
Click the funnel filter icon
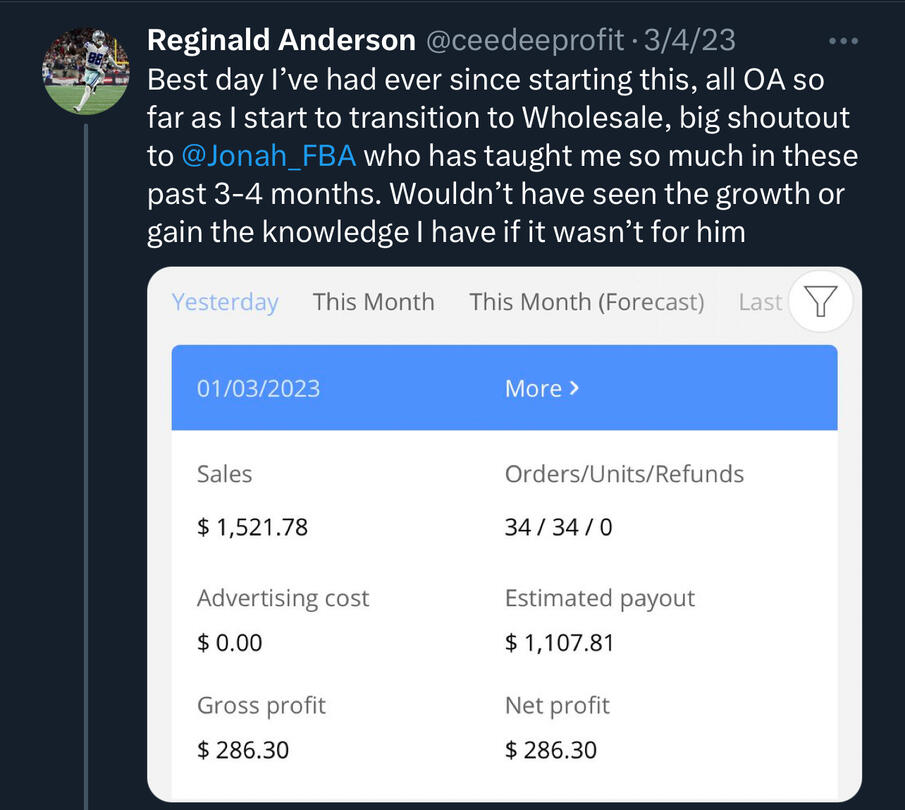coord(820,301)
